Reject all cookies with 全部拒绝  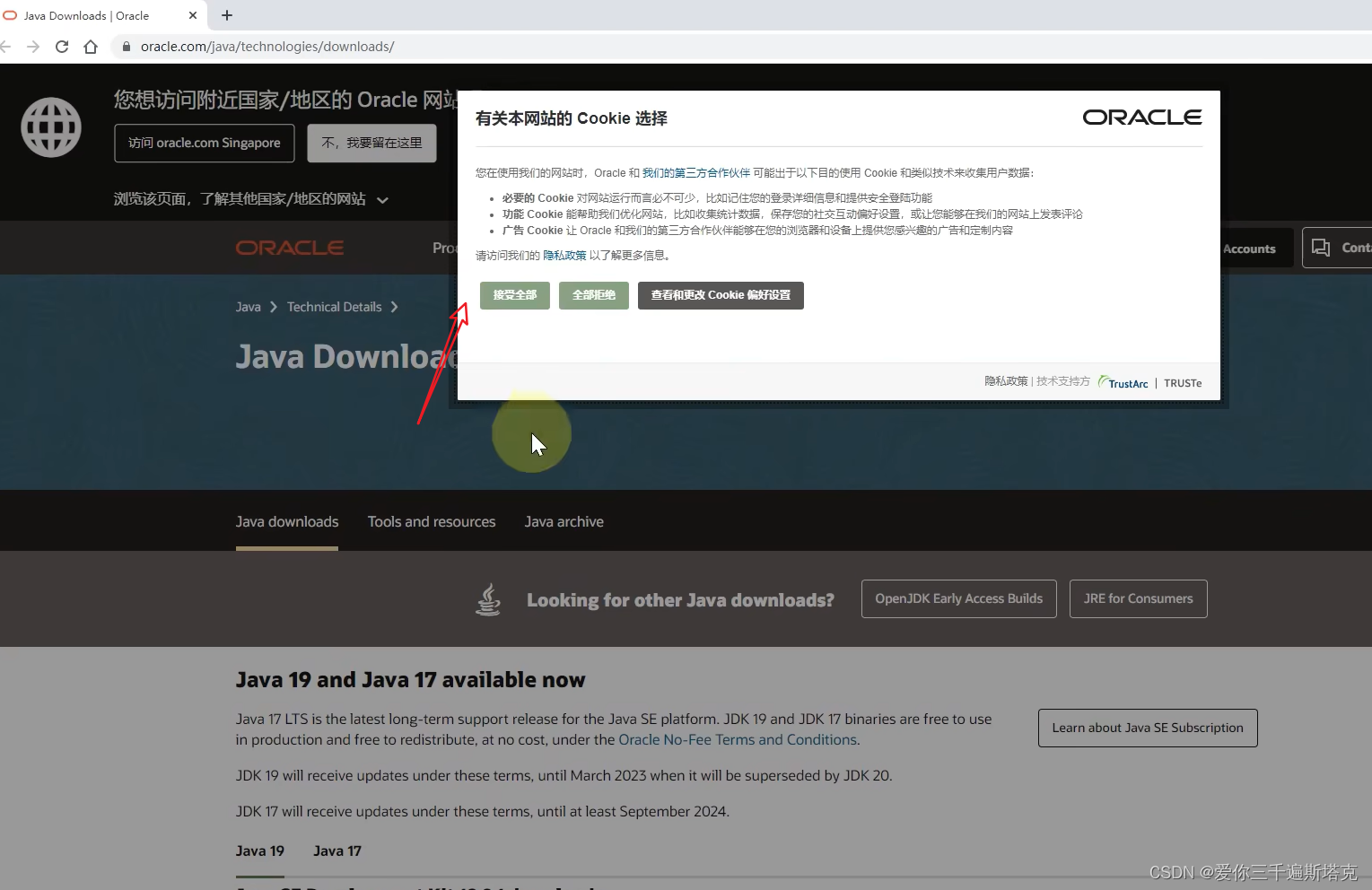pos(594,295)
